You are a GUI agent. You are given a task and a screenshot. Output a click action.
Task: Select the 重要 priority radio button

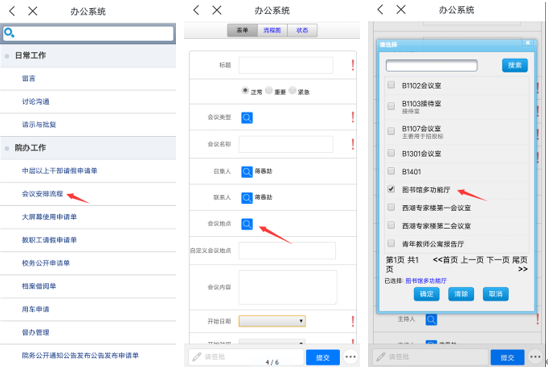(x=269, y=90)
